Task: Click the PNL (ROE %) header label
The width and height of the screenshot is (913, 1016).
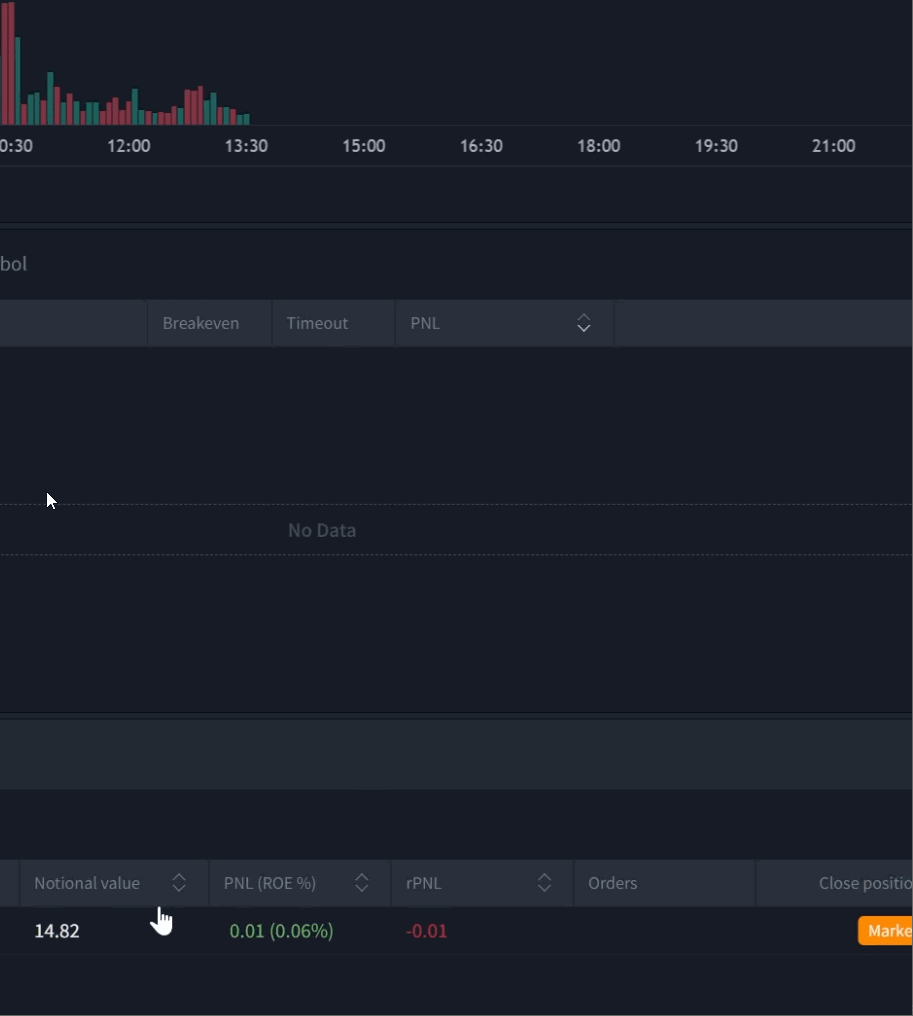Action: tap(270, 883)
